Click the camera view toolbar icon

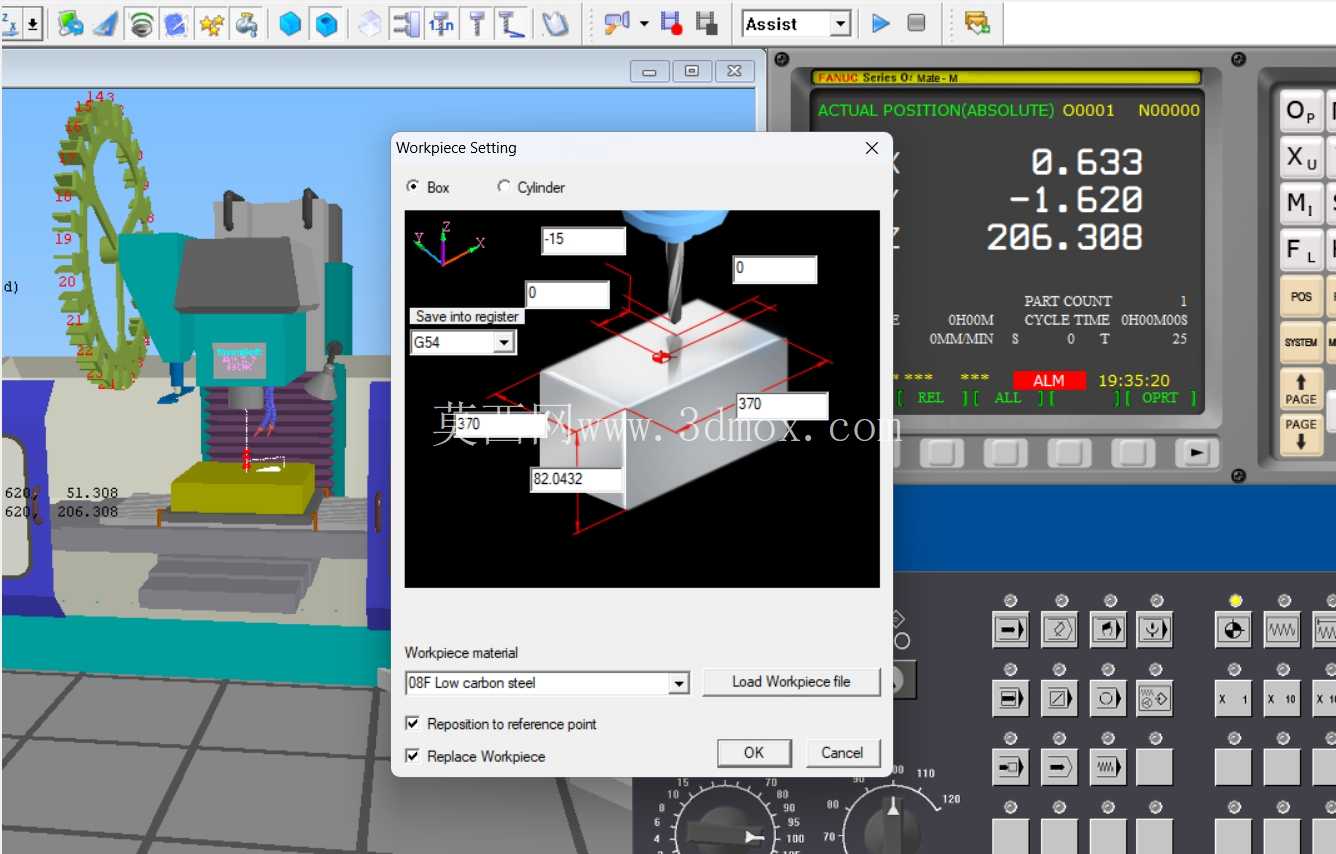coord(617,24)
